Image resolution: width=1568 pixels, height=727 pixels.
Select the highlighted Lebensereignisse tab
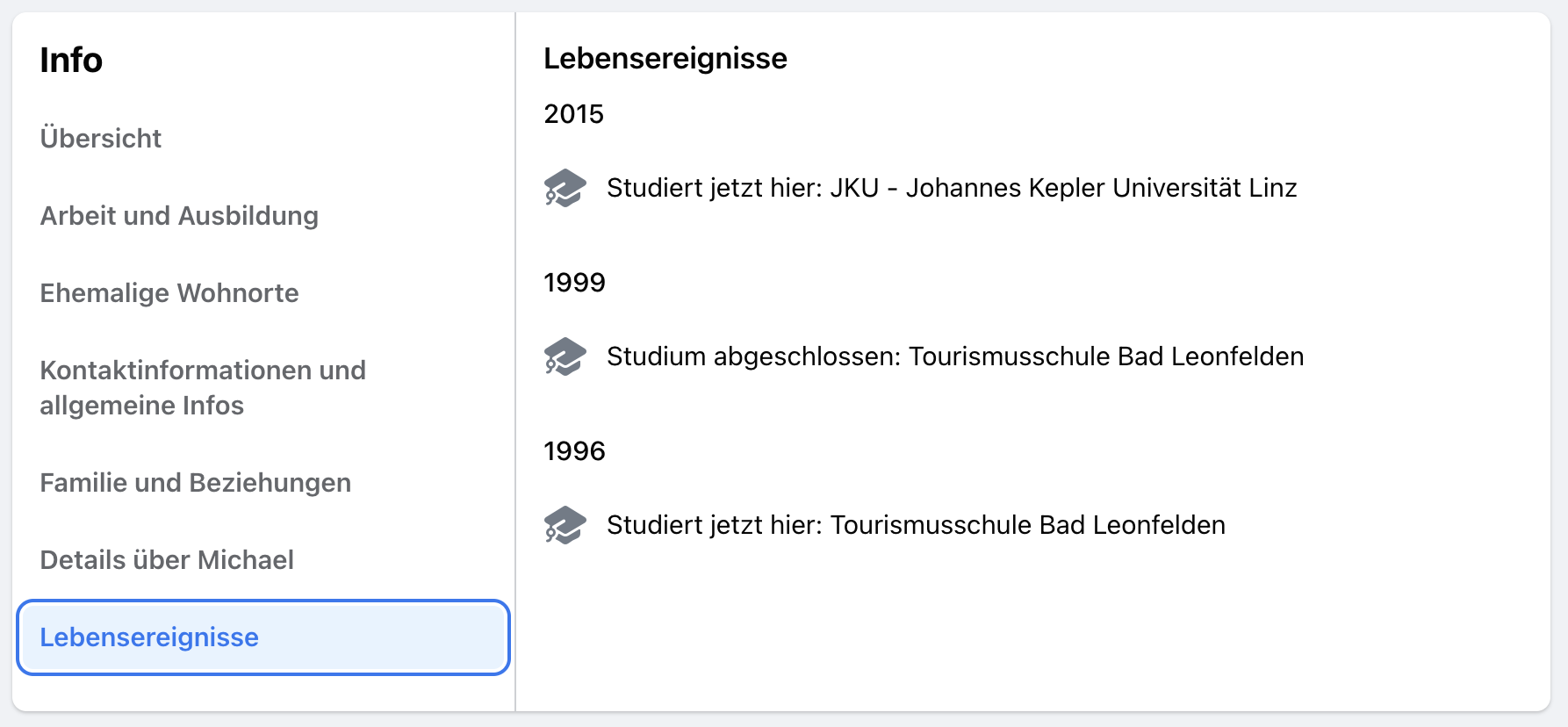point(263,637)
